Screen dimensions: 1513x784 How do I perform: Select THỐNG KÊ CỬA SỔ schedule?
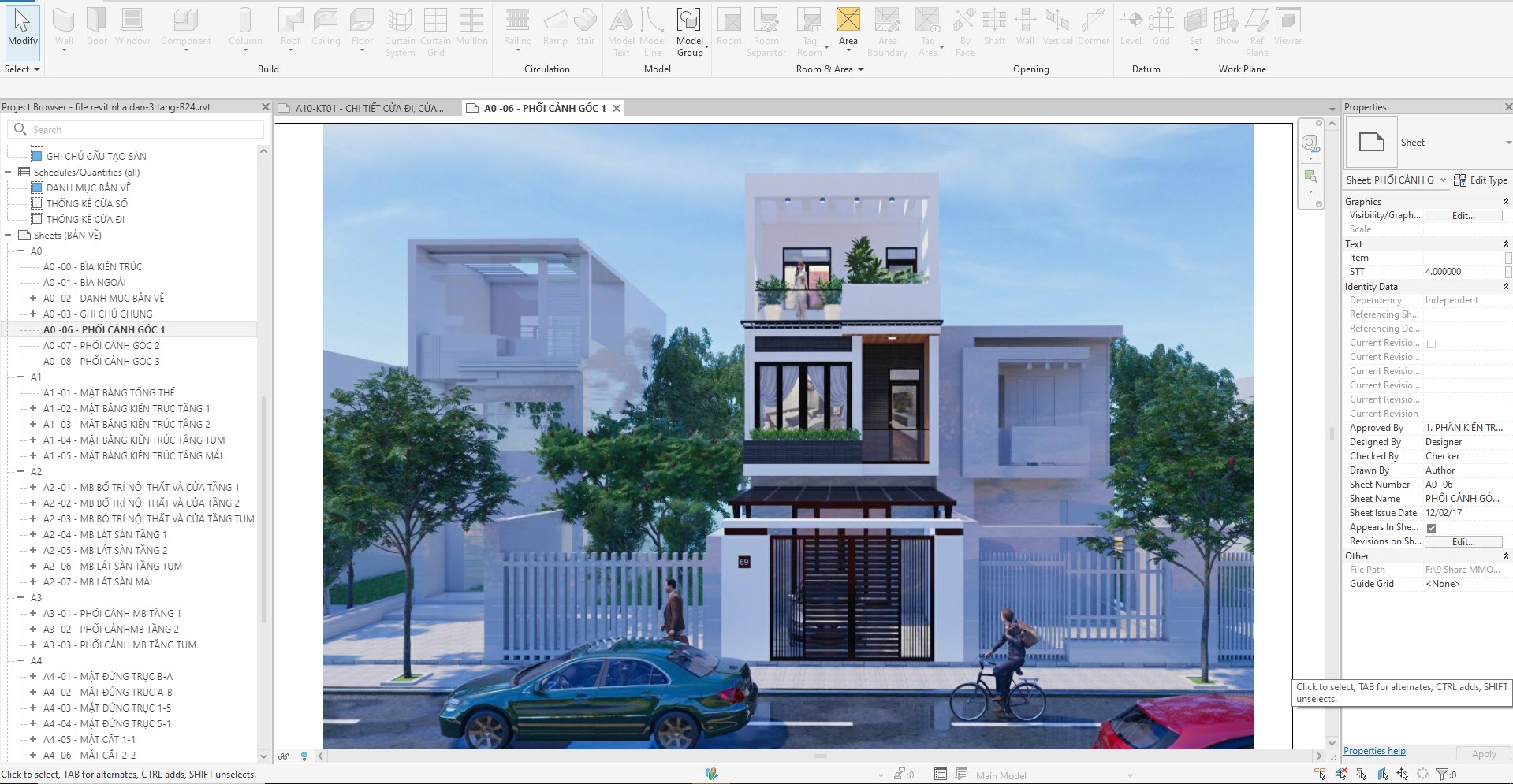click(x=86, y=203)
